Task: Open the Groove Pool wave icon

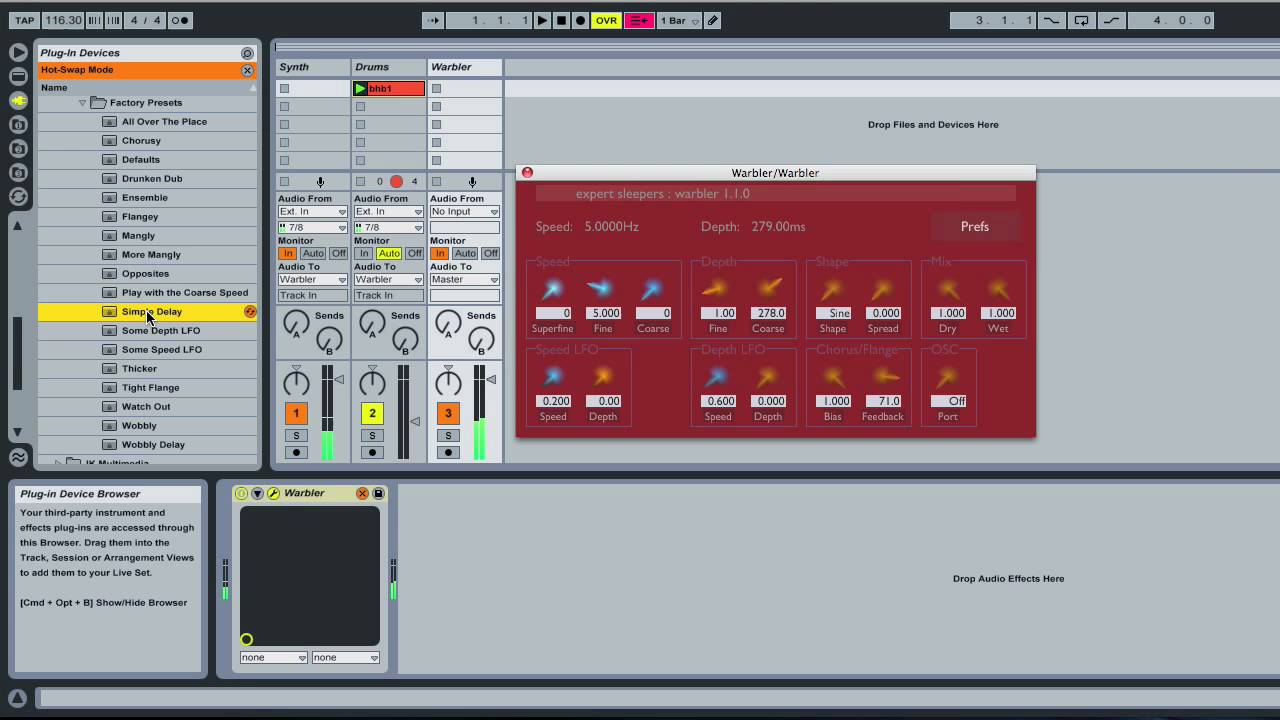Action: [18, 457]
